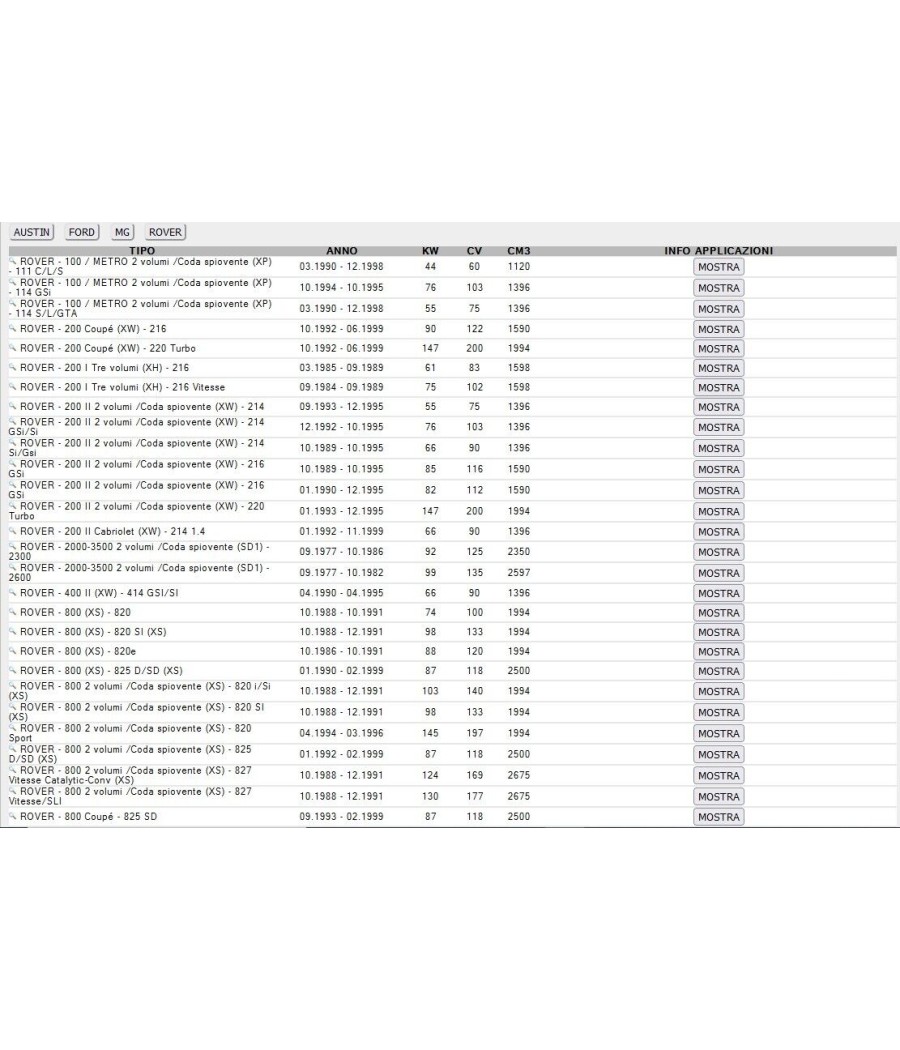The height and width of the screenshot is (1050, 900).
Task: Click magnifier icon for Rover 100 111 C/L/S
Action: point(13,261)
